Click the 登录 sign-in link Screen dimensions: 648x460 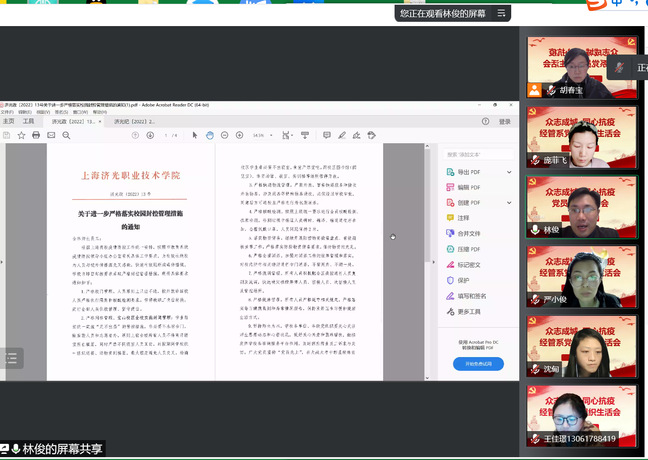pos(504,121)
